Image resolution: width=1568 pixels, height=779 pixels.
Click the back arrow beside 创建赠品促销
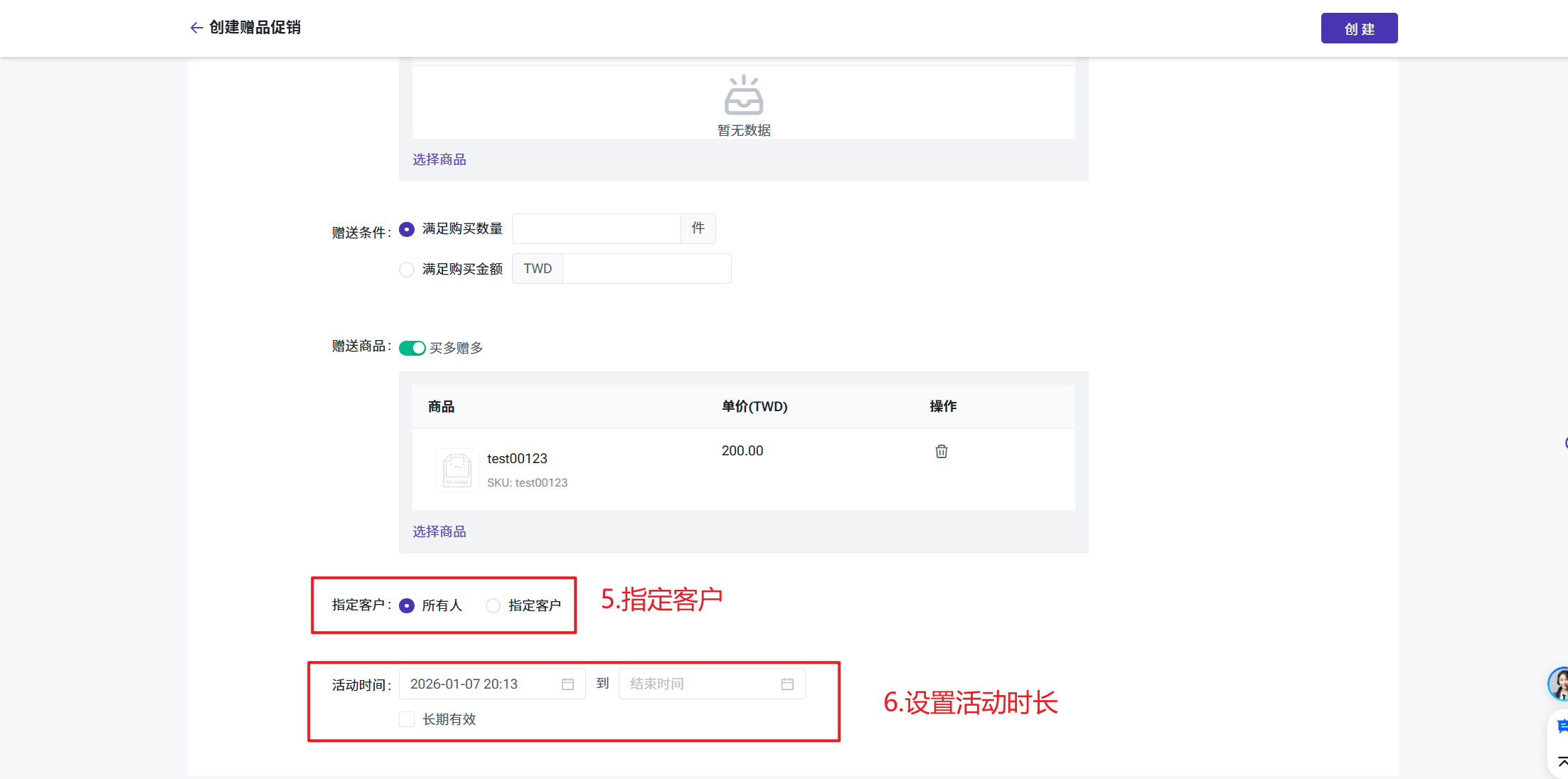point(196,28)
